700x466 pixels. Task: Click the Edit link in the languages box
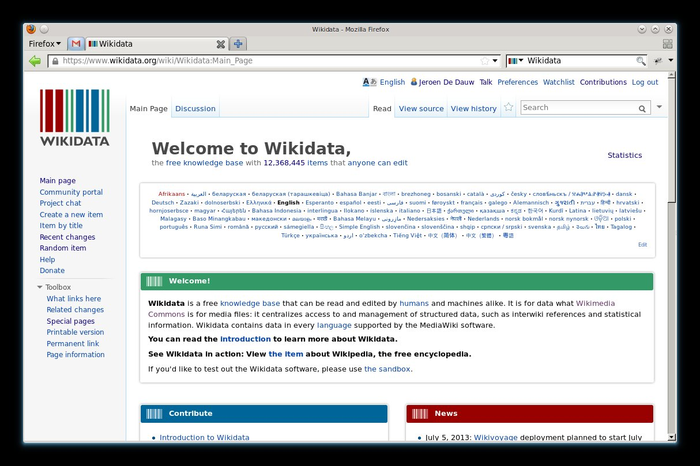point(642,245)
